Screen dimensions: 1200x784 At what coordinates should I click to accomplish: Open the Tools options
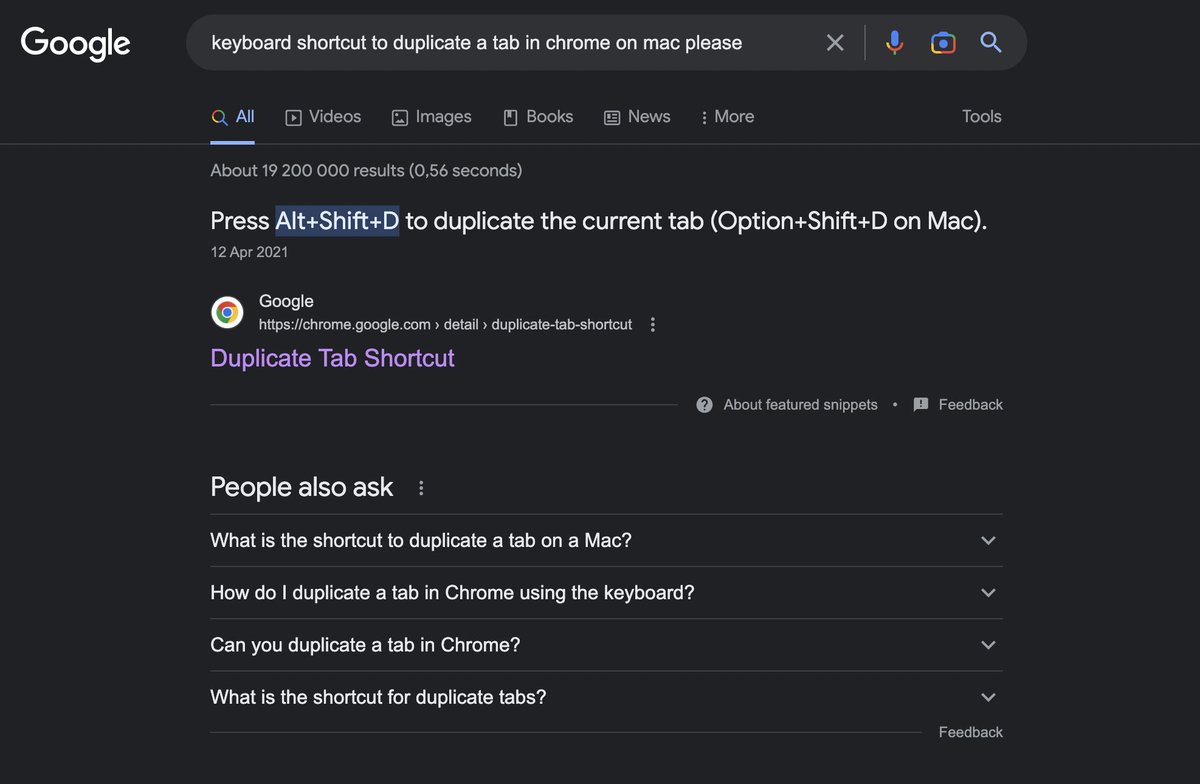(x=981, y=117)
